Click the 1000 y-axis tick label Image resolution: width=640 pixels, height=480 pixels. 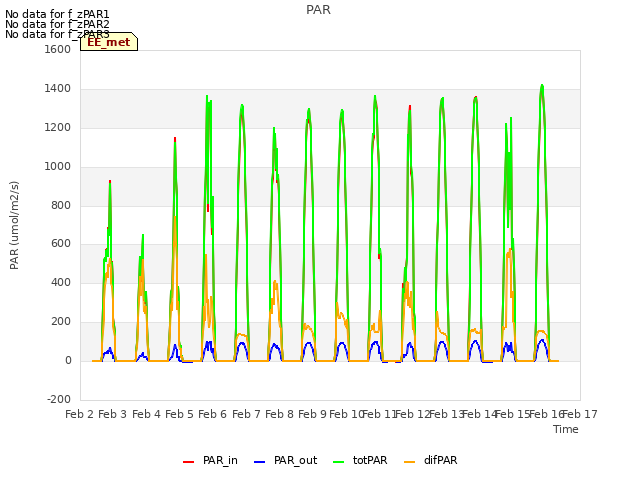click(x=58, y=167)
